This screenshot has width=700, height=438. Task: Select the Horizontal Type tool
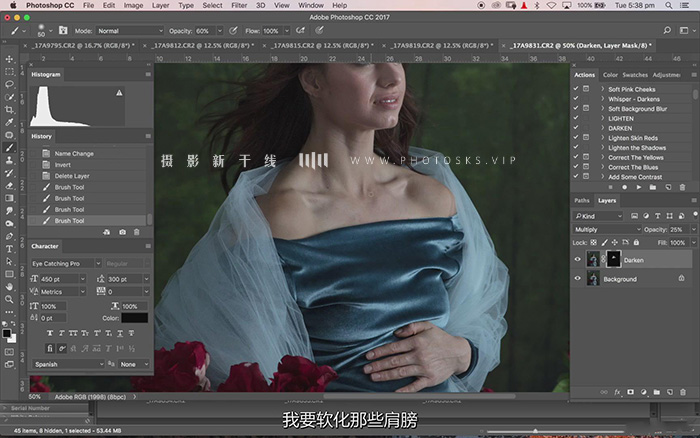(x=9, y=249)
